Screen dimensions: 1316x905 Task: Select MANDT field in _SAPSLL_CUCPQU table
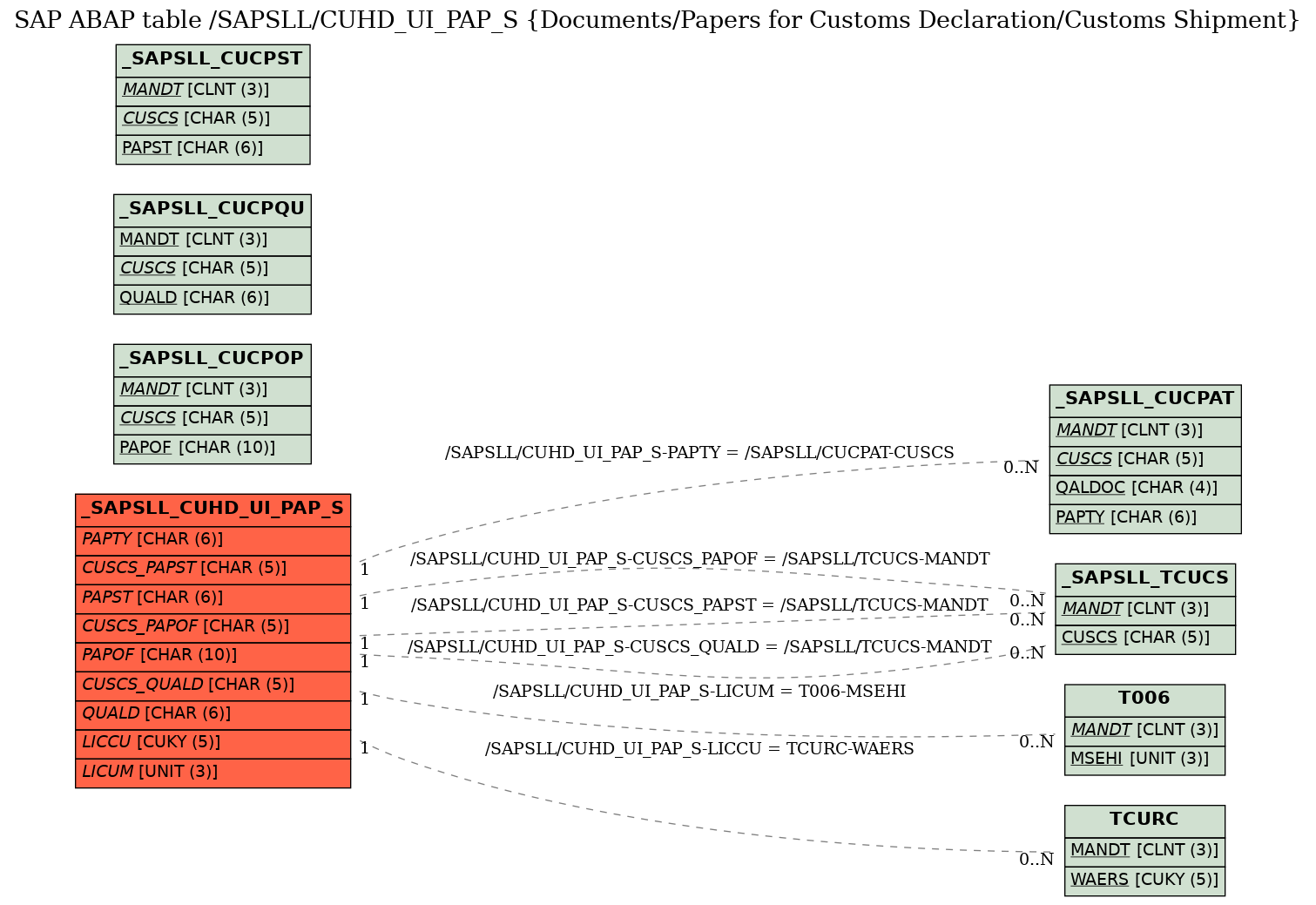click(213, 240)
